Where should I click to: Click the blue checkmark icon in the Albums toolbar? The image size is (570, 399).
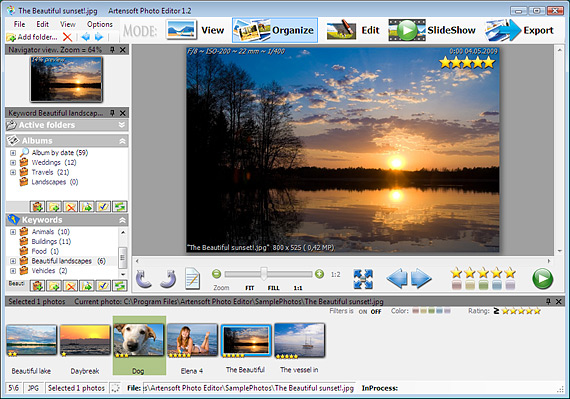pos(103,207)
